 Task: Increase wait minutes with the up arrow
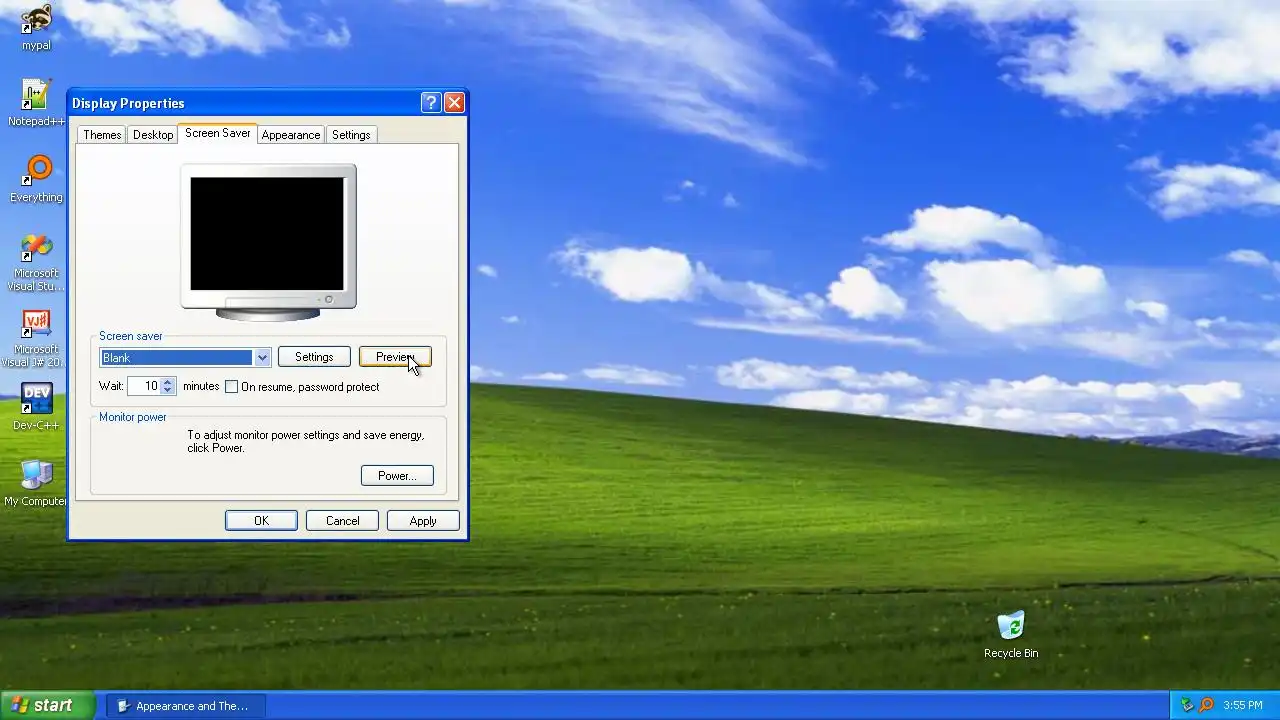pos(168,382)
